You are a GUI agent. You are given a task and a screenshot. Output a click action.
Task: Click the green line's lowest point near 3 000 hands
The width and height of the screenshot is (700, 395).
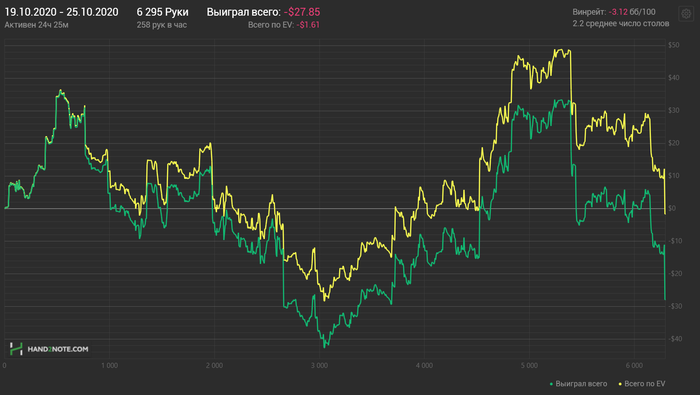tap(325, 346)
